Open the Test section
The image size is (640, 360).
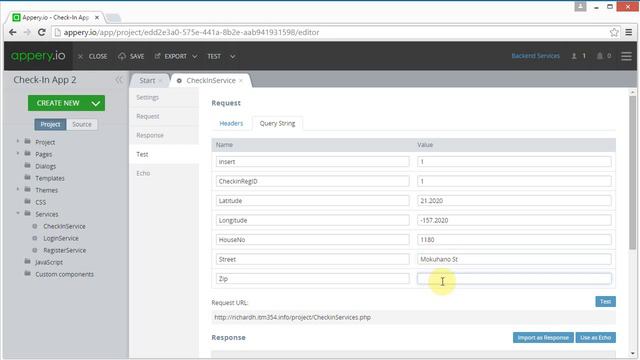coord(164,154)
